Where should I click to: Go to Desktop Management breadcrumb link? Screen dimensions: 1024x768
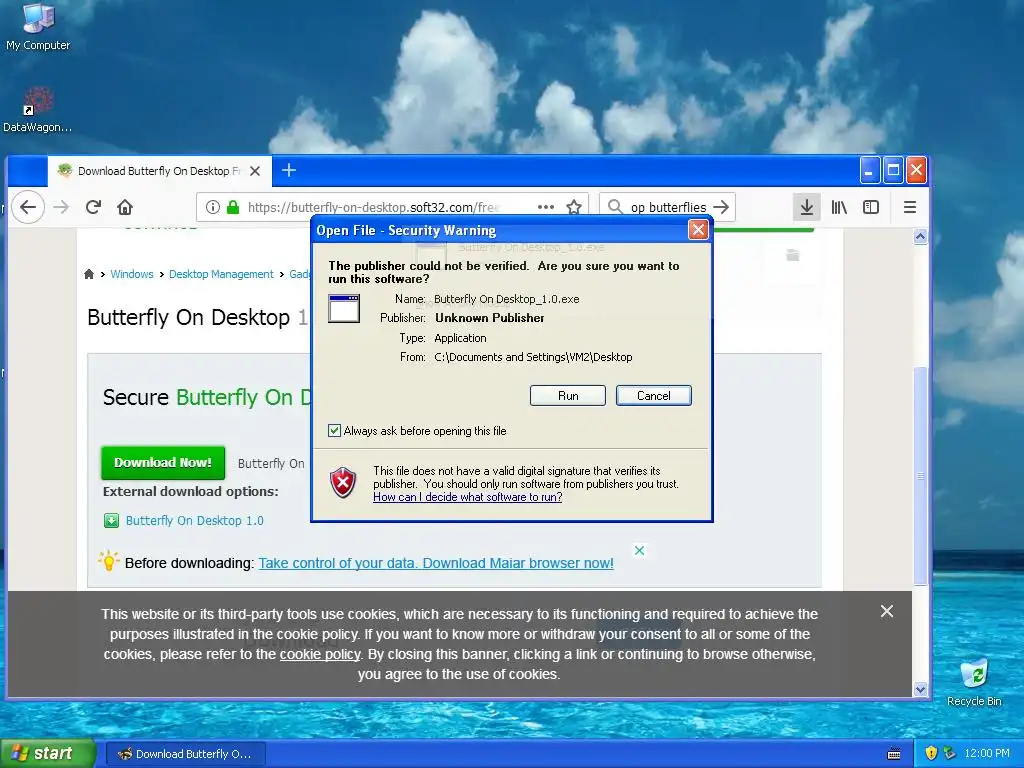pyautogui.click(x=221, y=274)
